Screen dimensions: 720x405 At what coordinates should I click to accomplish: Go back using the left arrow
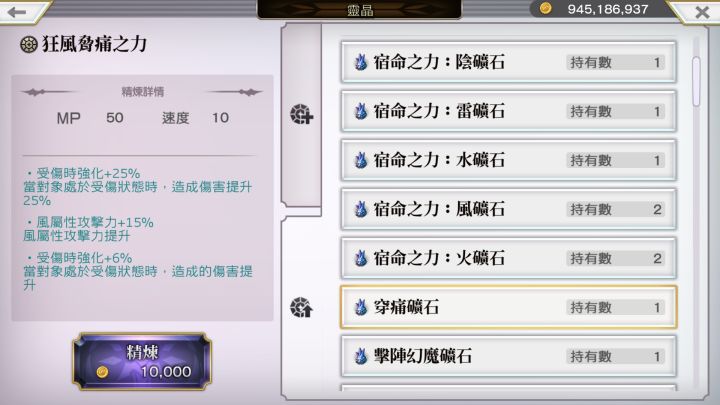point(17,12)
